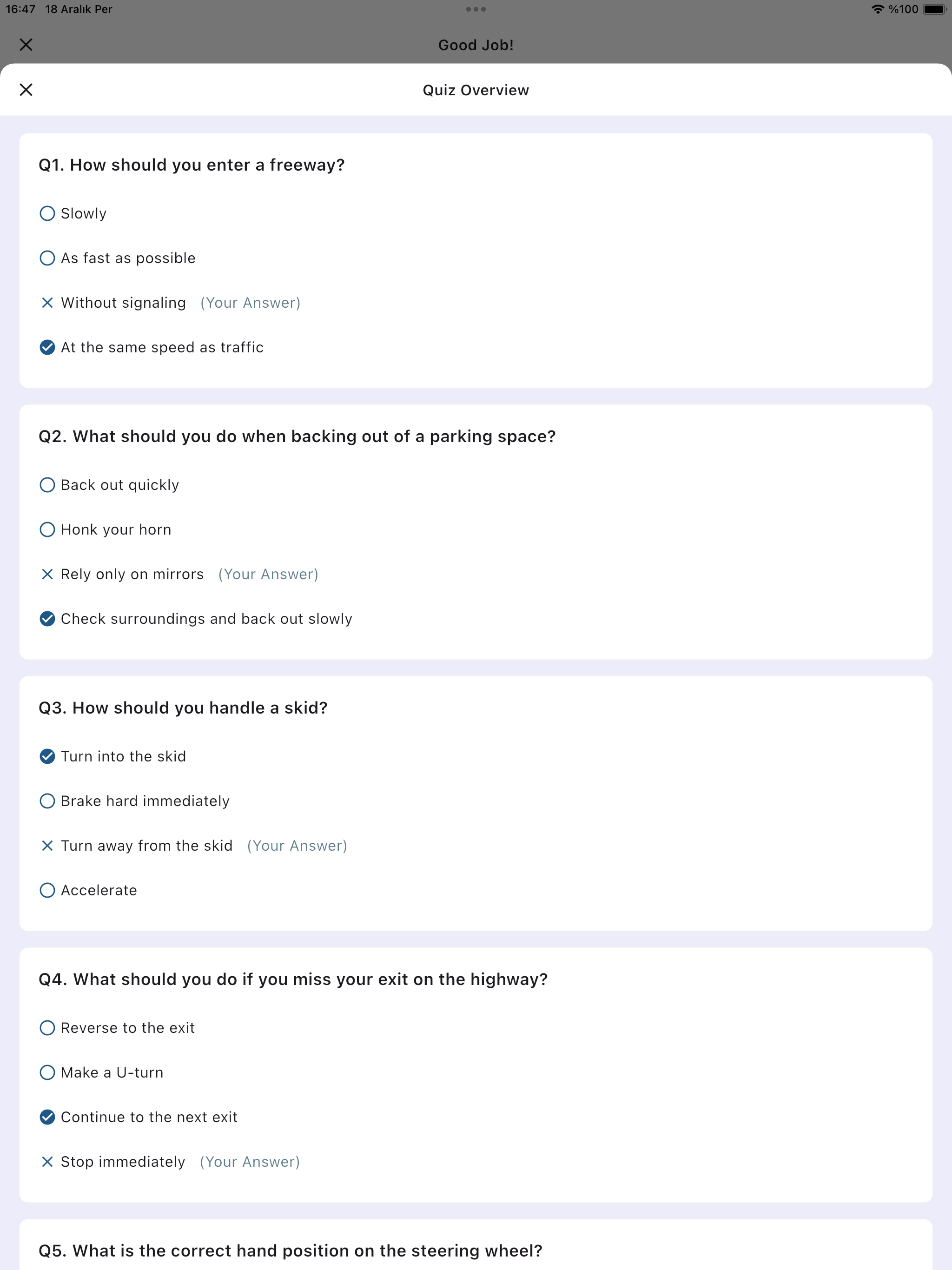Select the Slowly radio option
The height and width of the screenshot is (1270, 952).
click(47, 213)
